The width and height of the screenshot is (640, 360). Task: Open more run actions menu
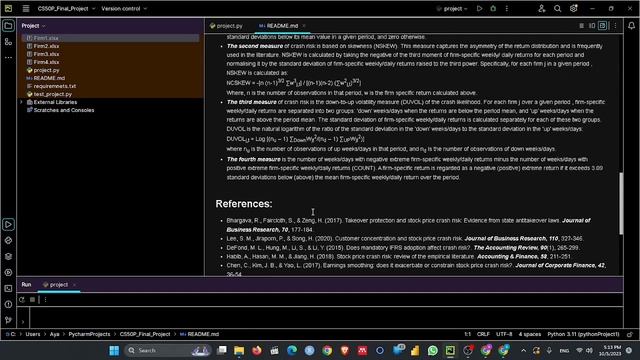507,9
